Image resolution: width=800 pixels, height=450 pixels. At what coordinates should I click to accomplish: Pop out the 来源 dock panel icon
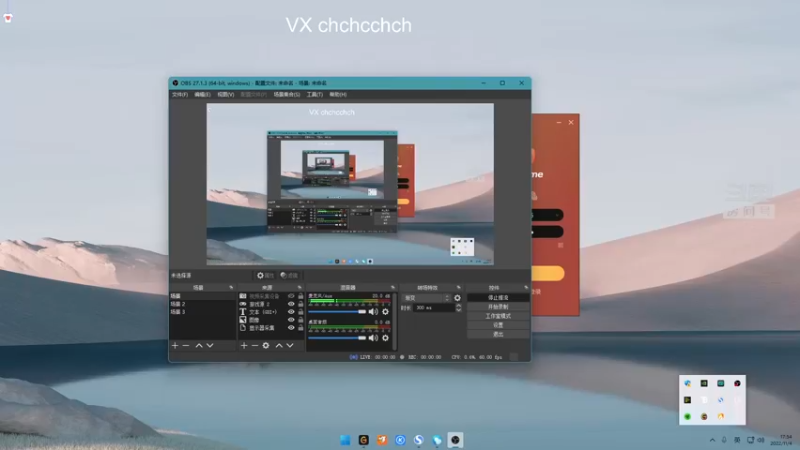click(299, 288)
